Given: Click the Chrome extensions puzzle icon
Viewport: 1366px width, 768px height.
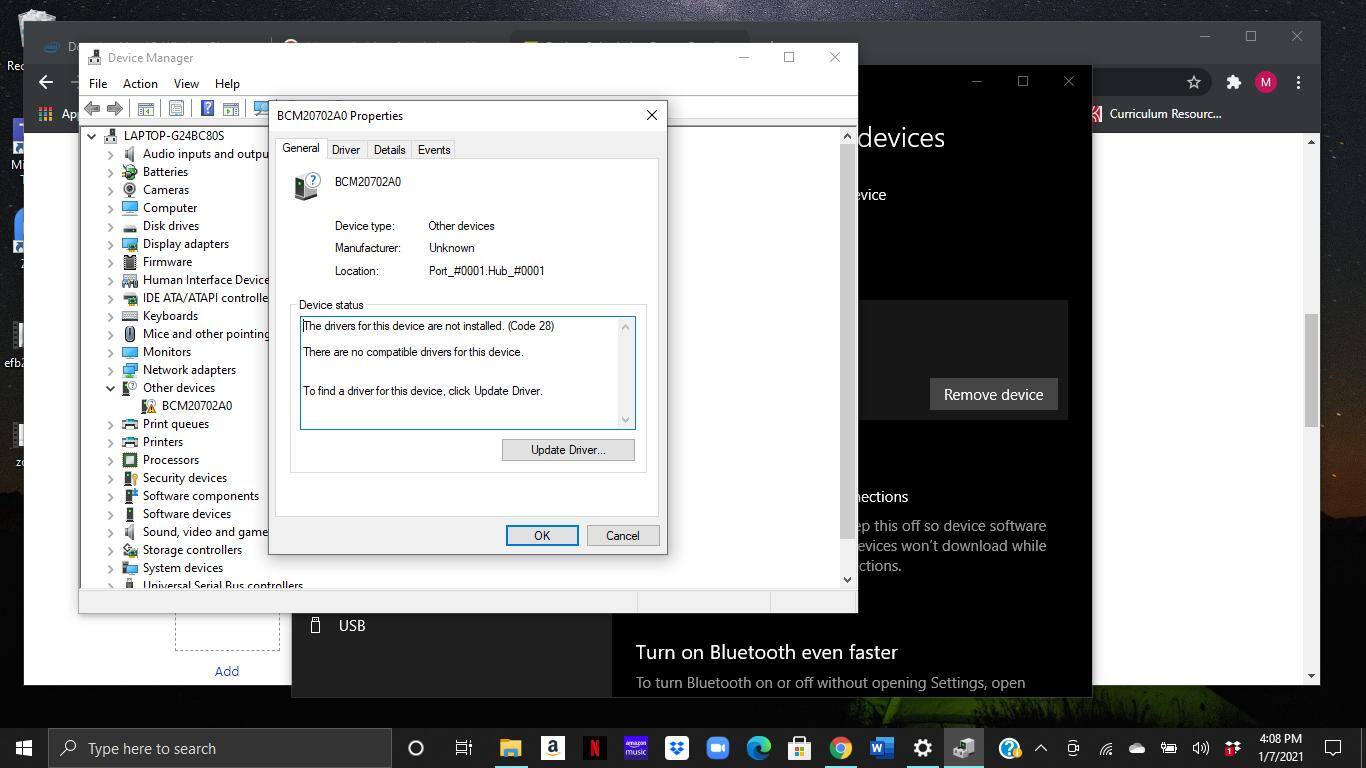Looking at the screenshot, I should tap(1233, 83).
